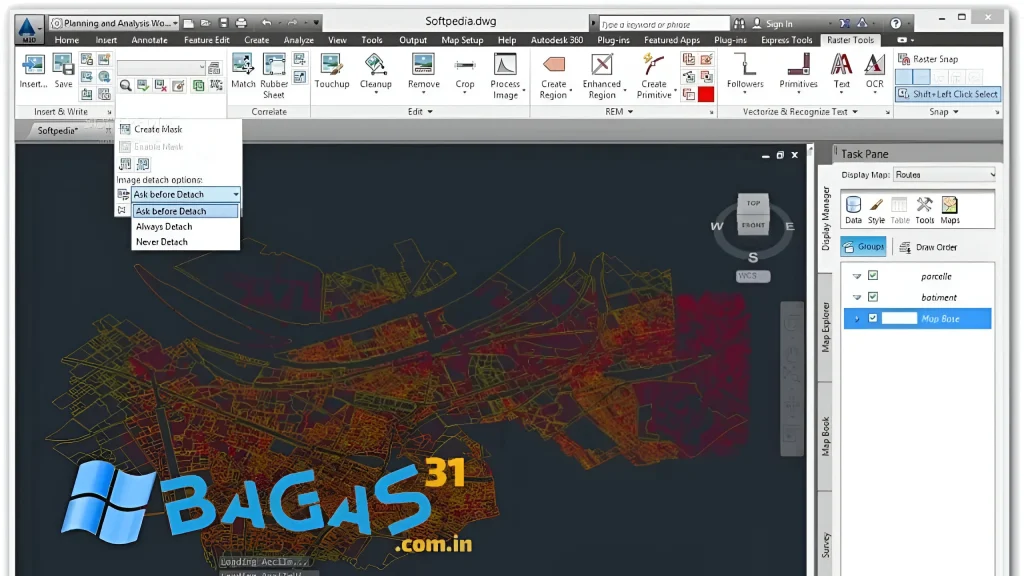
Task: Switch to the Analyze ribbon tab
Action: click(298, 40)
